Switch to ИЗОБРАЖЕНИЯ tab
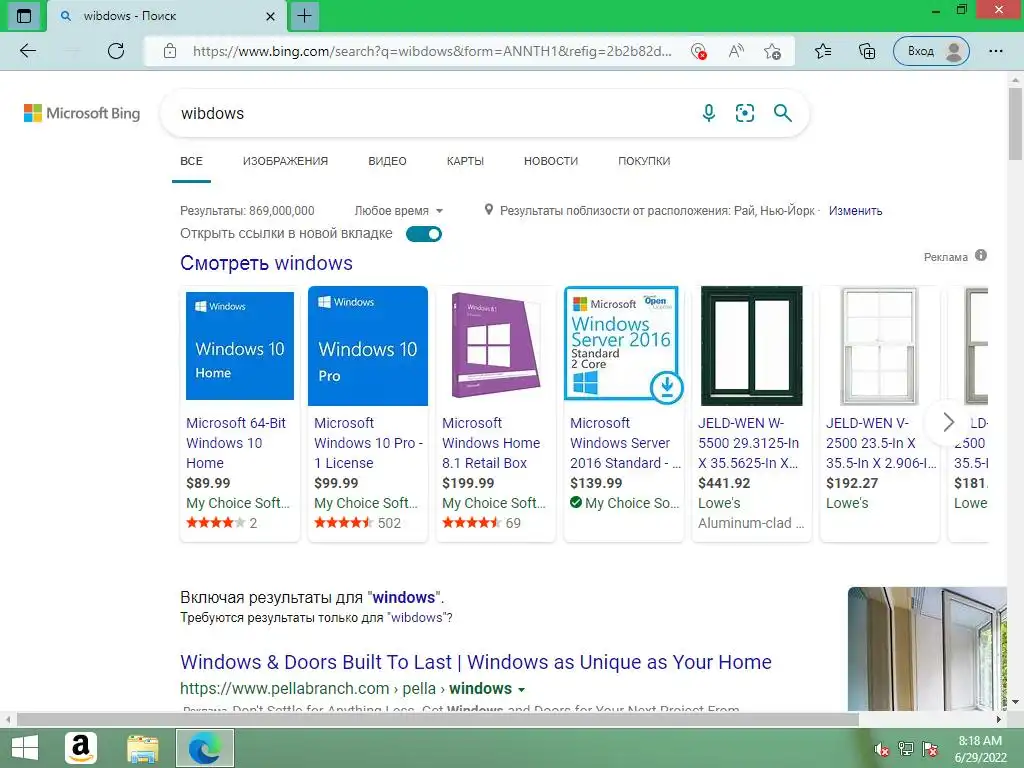 (285, 161)
